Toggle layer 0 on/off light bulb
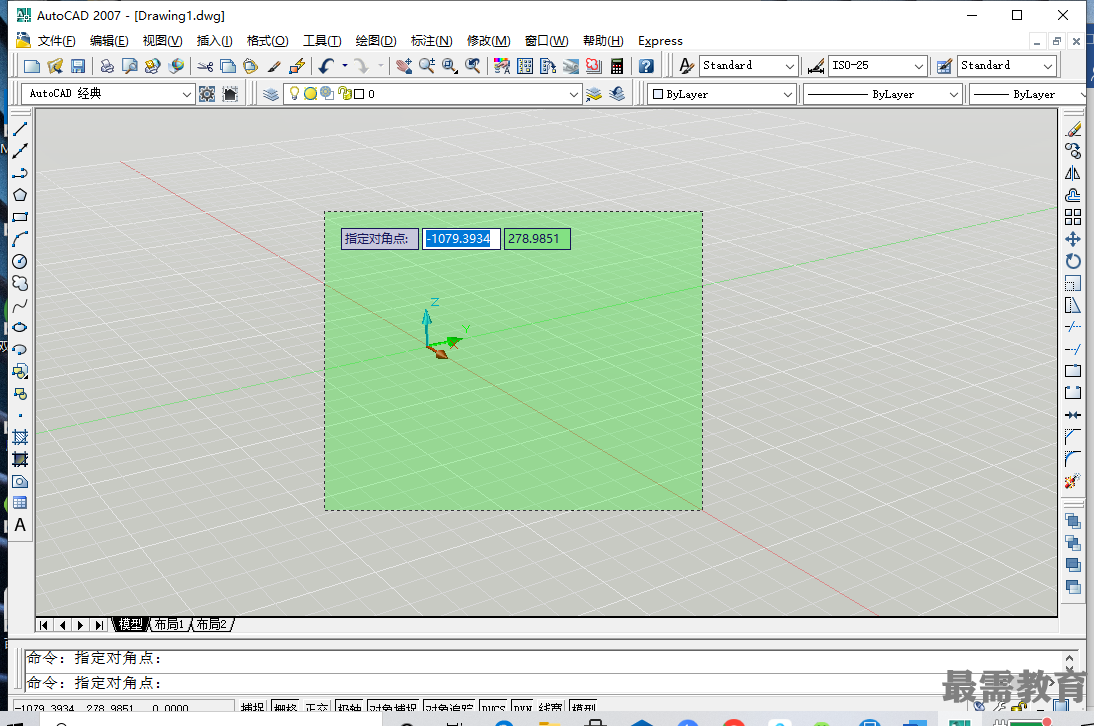1094x726 pixels. 294,93
